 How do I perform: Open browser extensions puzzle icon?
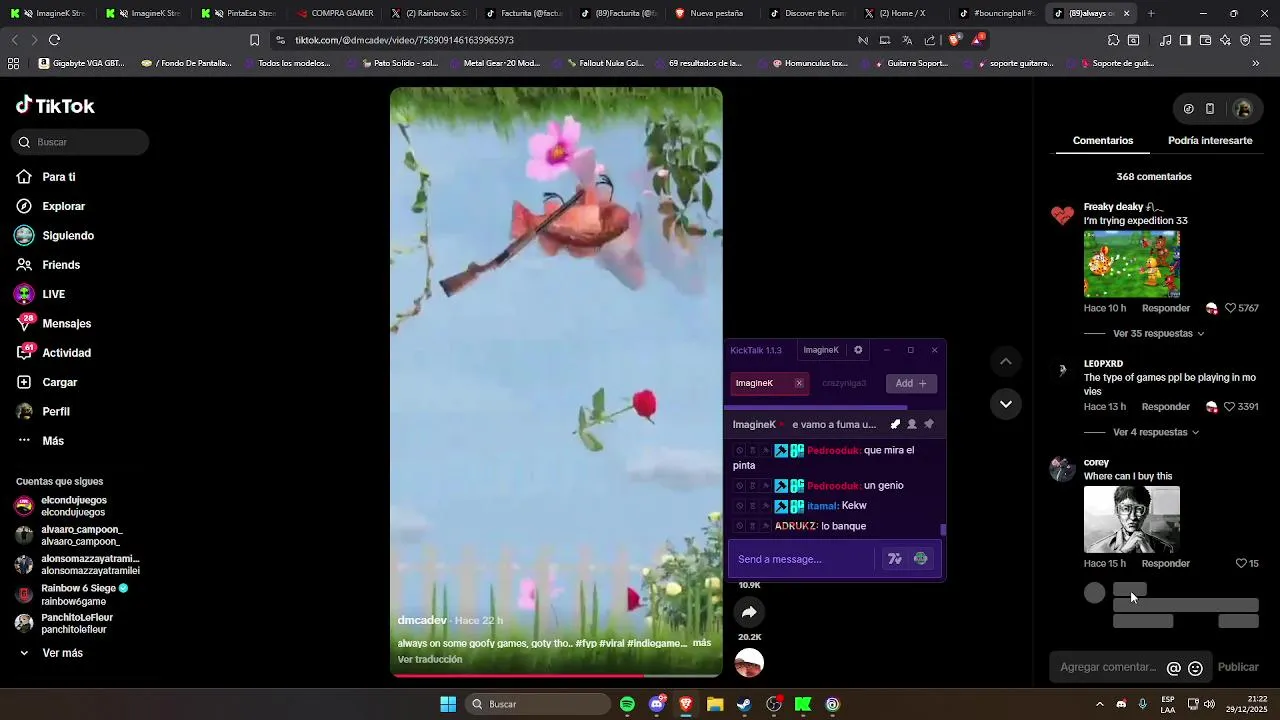[1113, 40]
